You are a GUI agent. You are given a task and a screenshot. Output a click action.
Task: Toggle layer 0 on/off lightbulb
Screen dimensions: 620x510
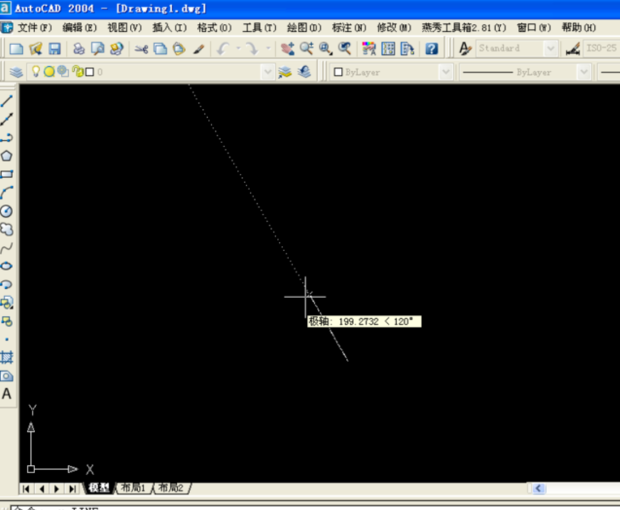click(x=36, y=72)
